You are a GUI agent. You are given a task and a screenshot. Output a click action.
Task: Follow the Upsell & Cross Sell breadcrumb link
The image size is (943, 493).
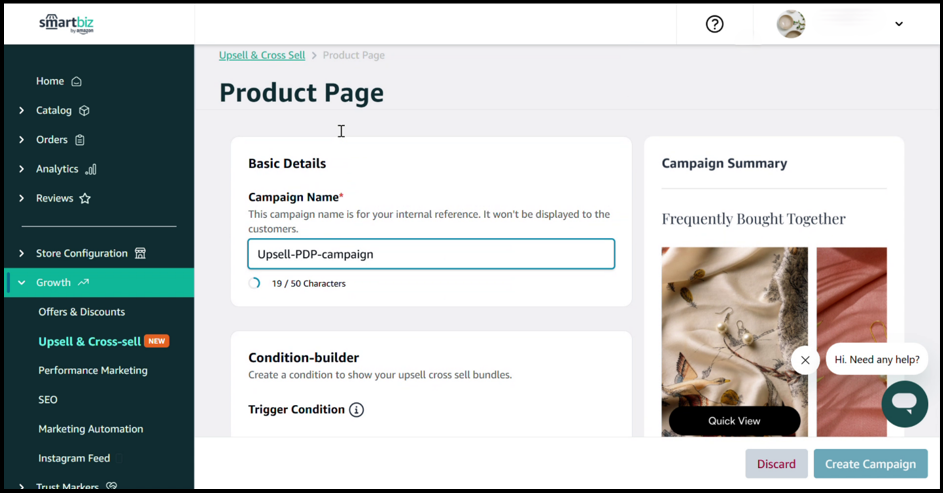point(262,56)
